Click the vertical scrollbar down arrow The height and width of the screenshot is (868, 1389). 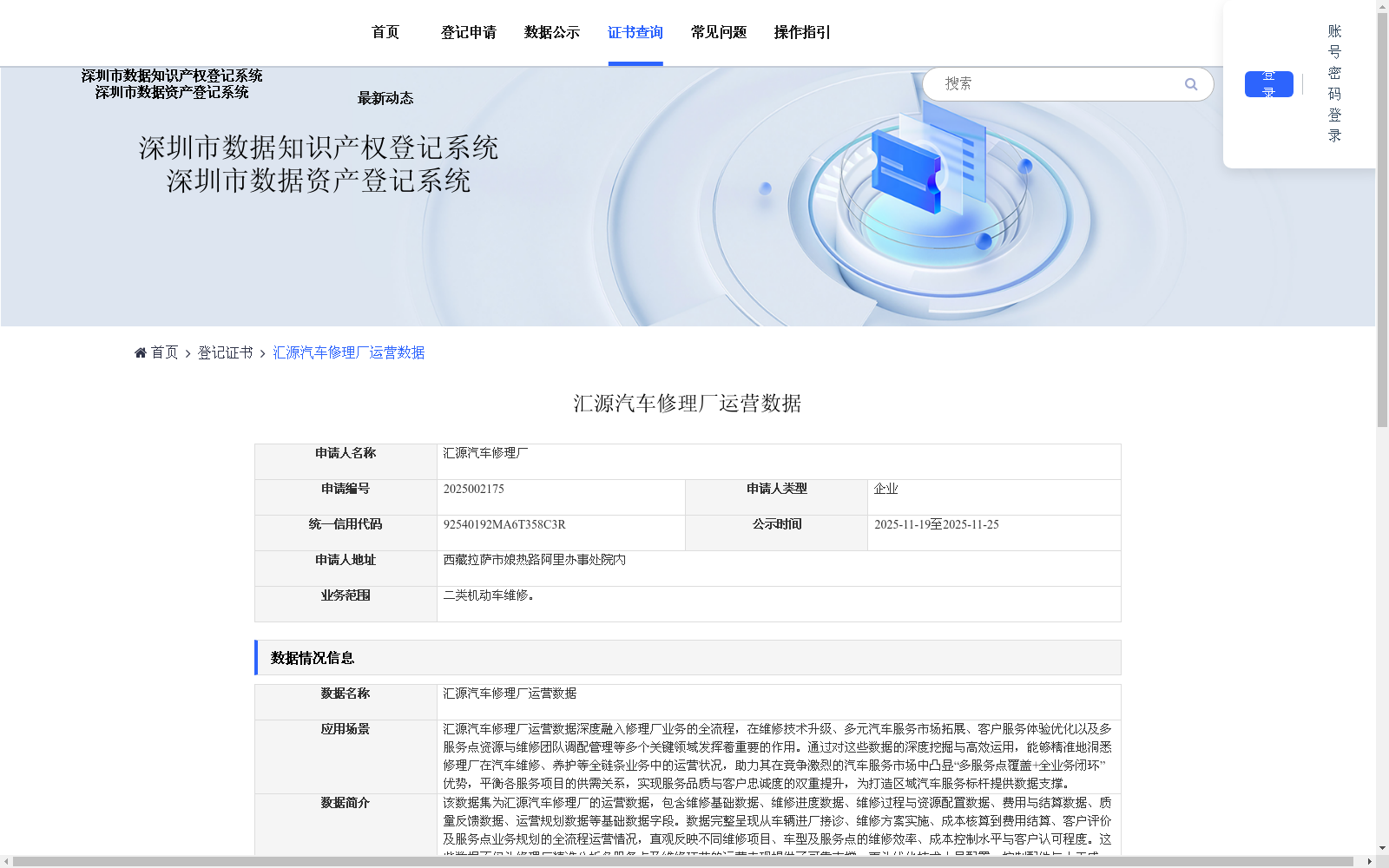point(1382,848)
